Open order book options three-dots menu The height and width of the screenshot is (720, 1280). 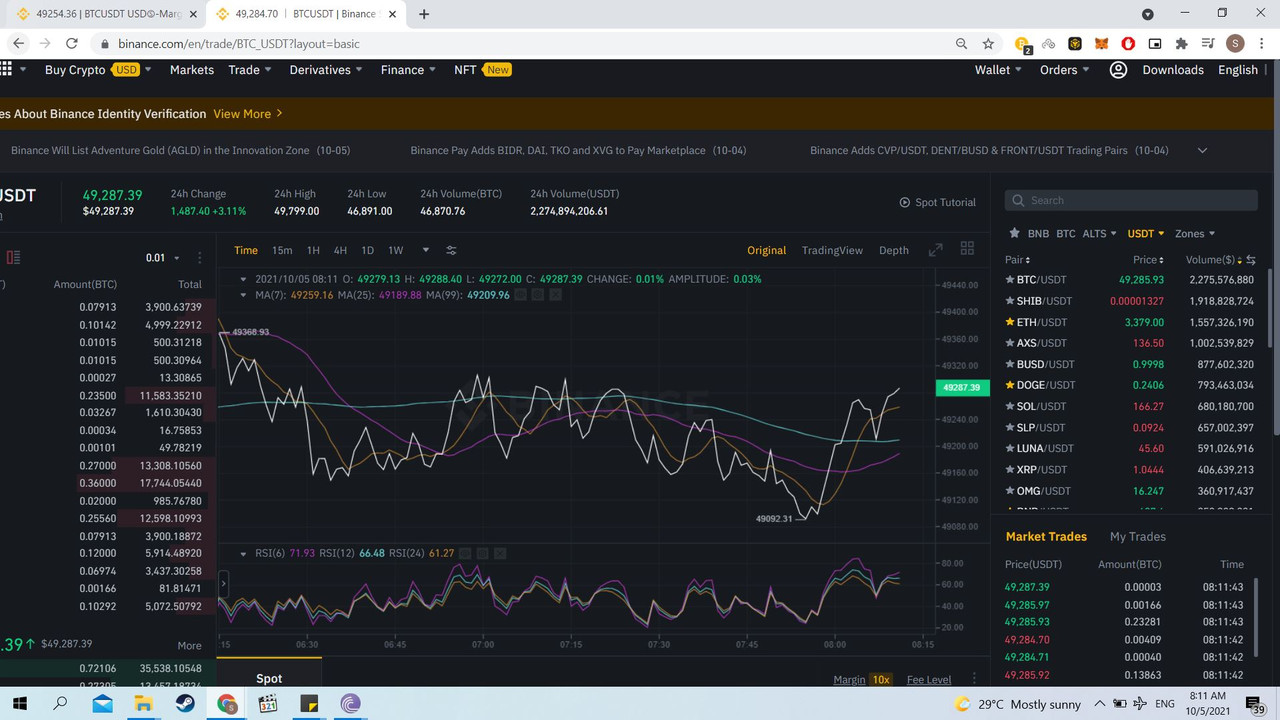click(200, 258)
